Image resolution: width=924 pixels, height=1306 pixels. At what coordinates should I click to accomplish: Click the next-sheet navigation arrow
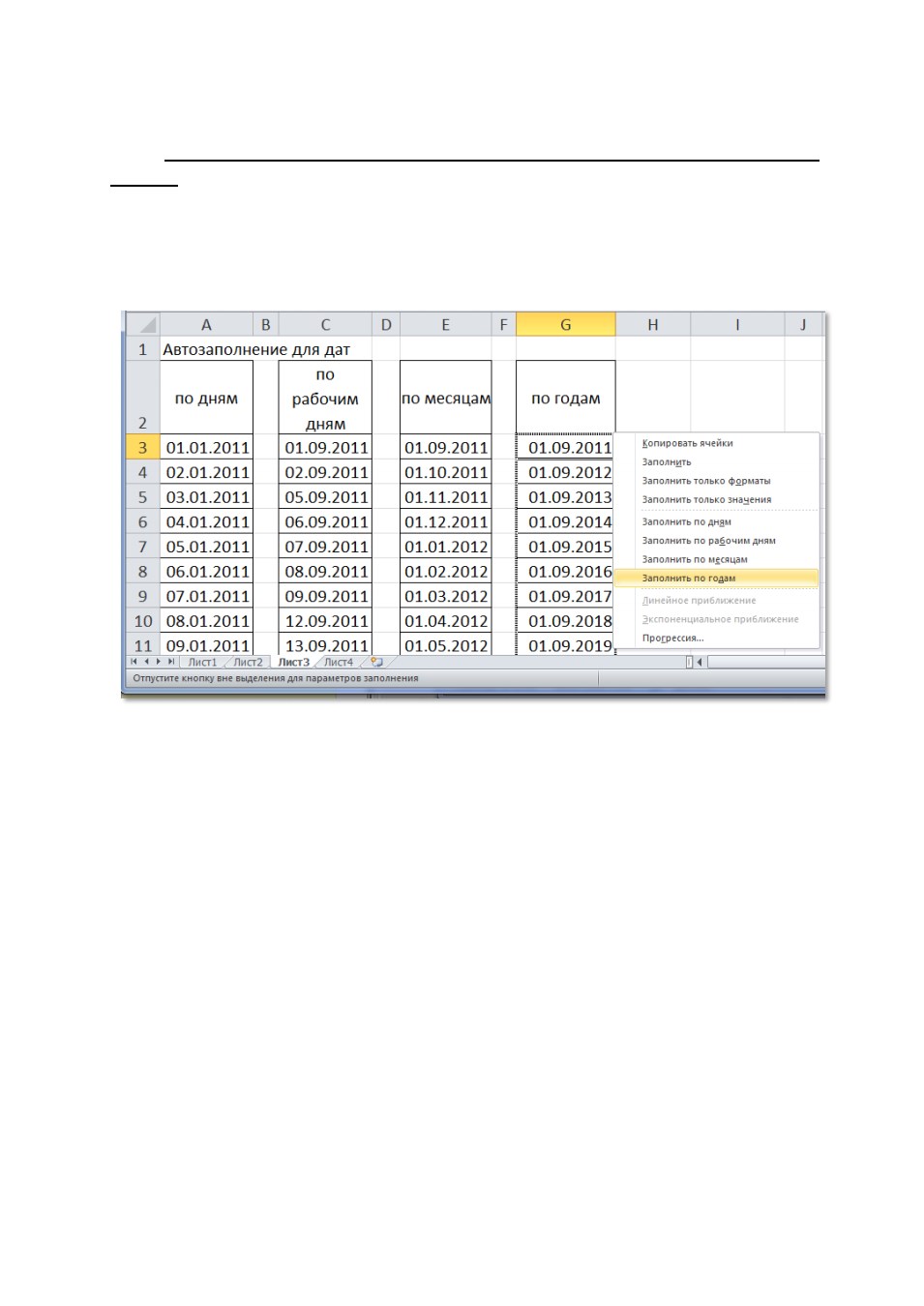pyautogui.click(x=159, y=662)
